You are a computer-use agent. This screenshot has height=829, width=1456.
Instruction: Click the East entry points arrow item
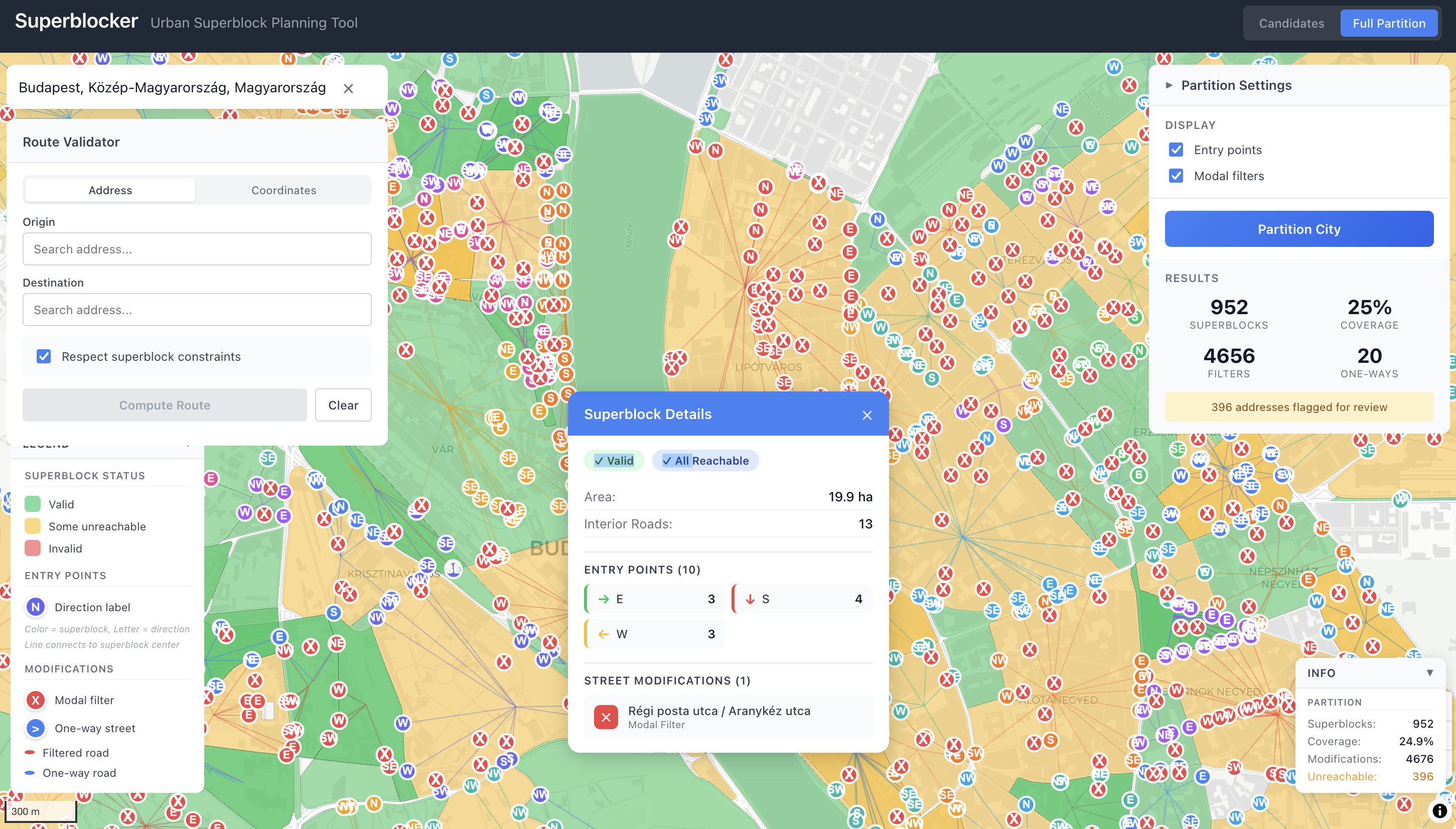point(654,599)
